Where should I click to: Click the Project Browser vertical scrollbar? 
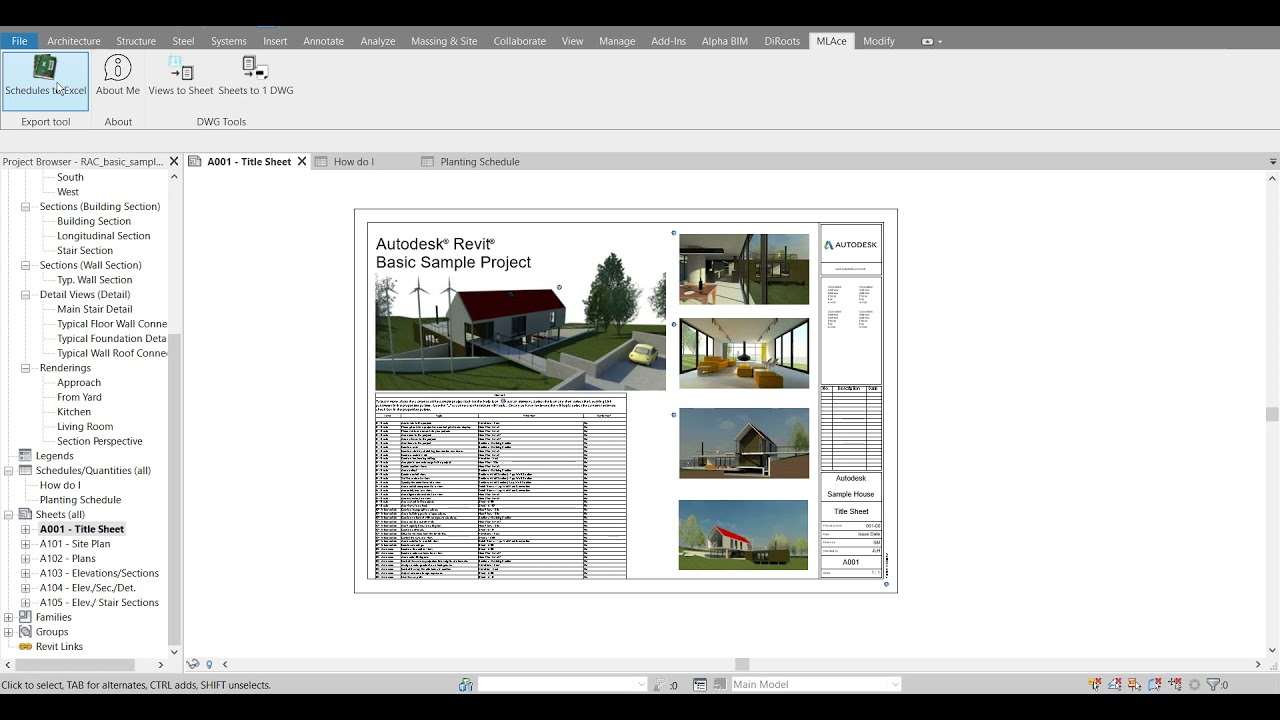click(174, 490)
